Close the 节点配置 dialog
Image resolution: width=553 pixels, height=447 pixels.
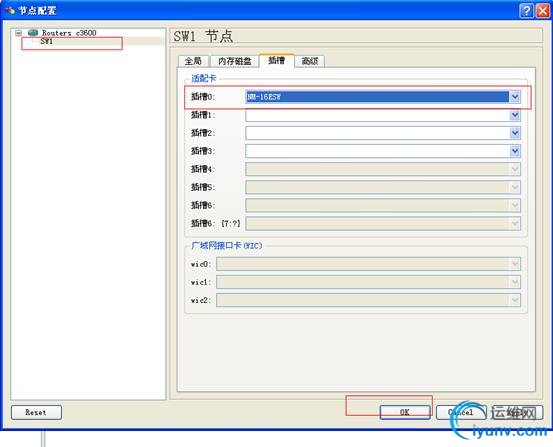(x=542, y=11)
